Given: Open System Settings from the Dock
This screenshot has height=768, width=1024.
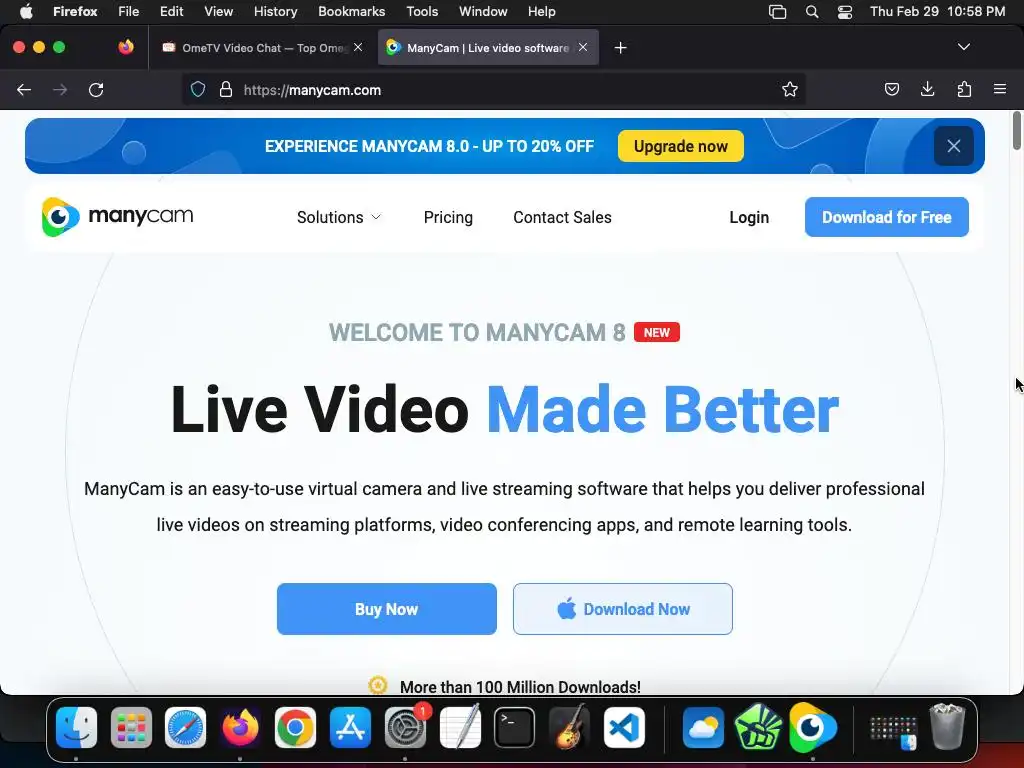Looking at the screenshot, I should [405, 727].
